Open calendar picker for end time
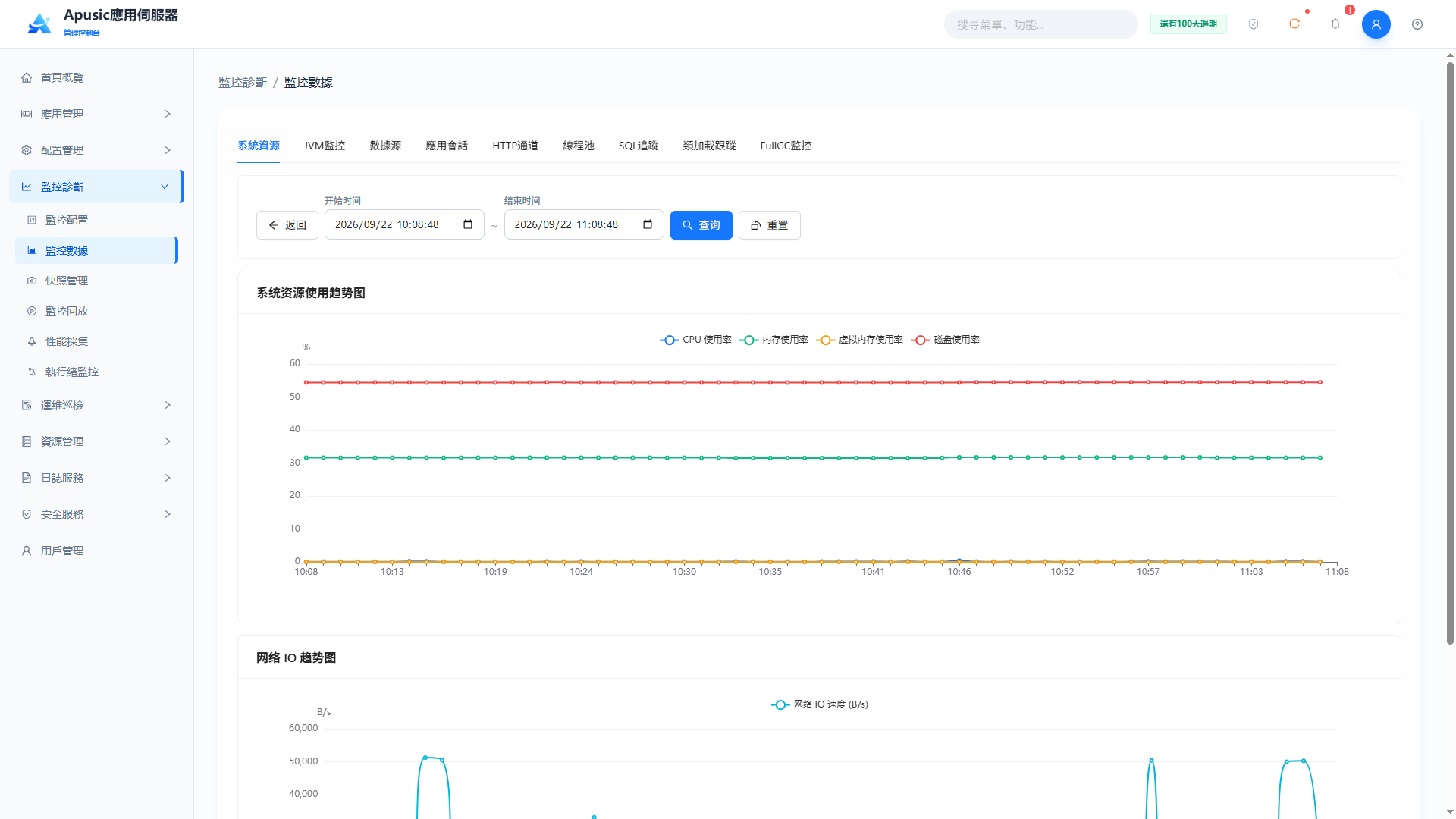 pos(648,224)
